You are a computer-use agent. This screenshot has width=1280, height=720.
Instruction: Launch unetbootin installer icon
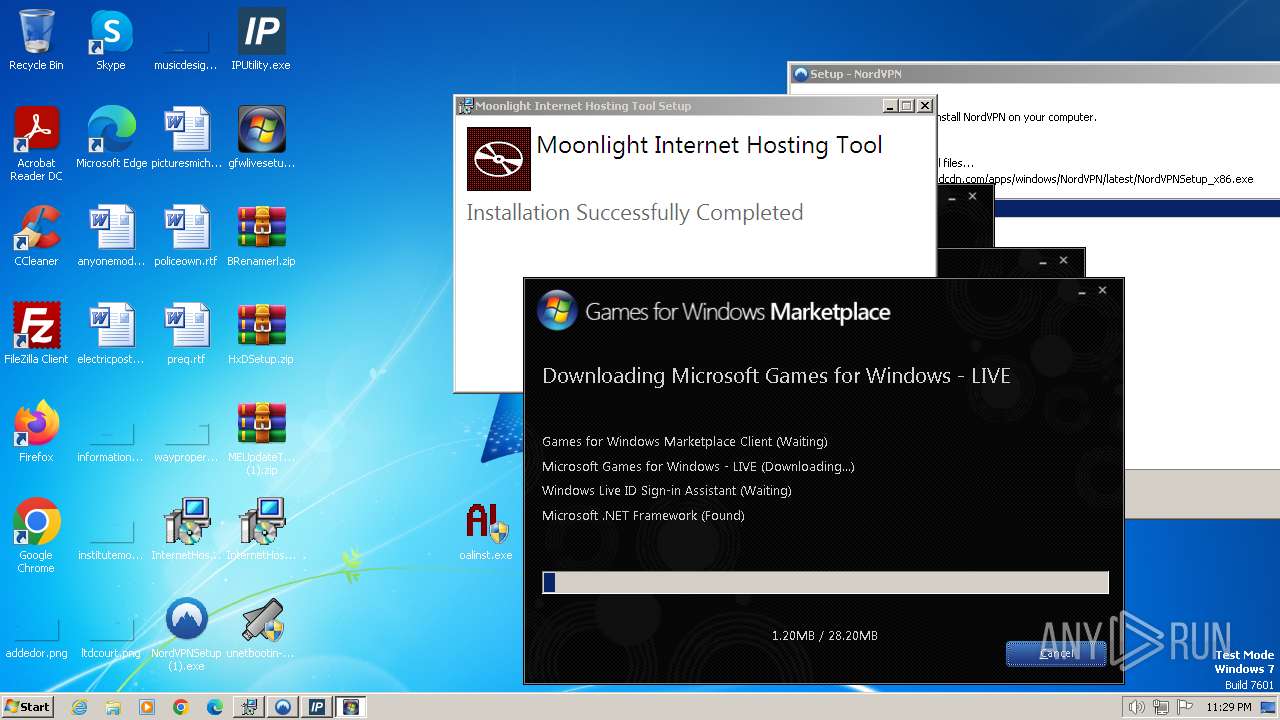coord(261,628)
